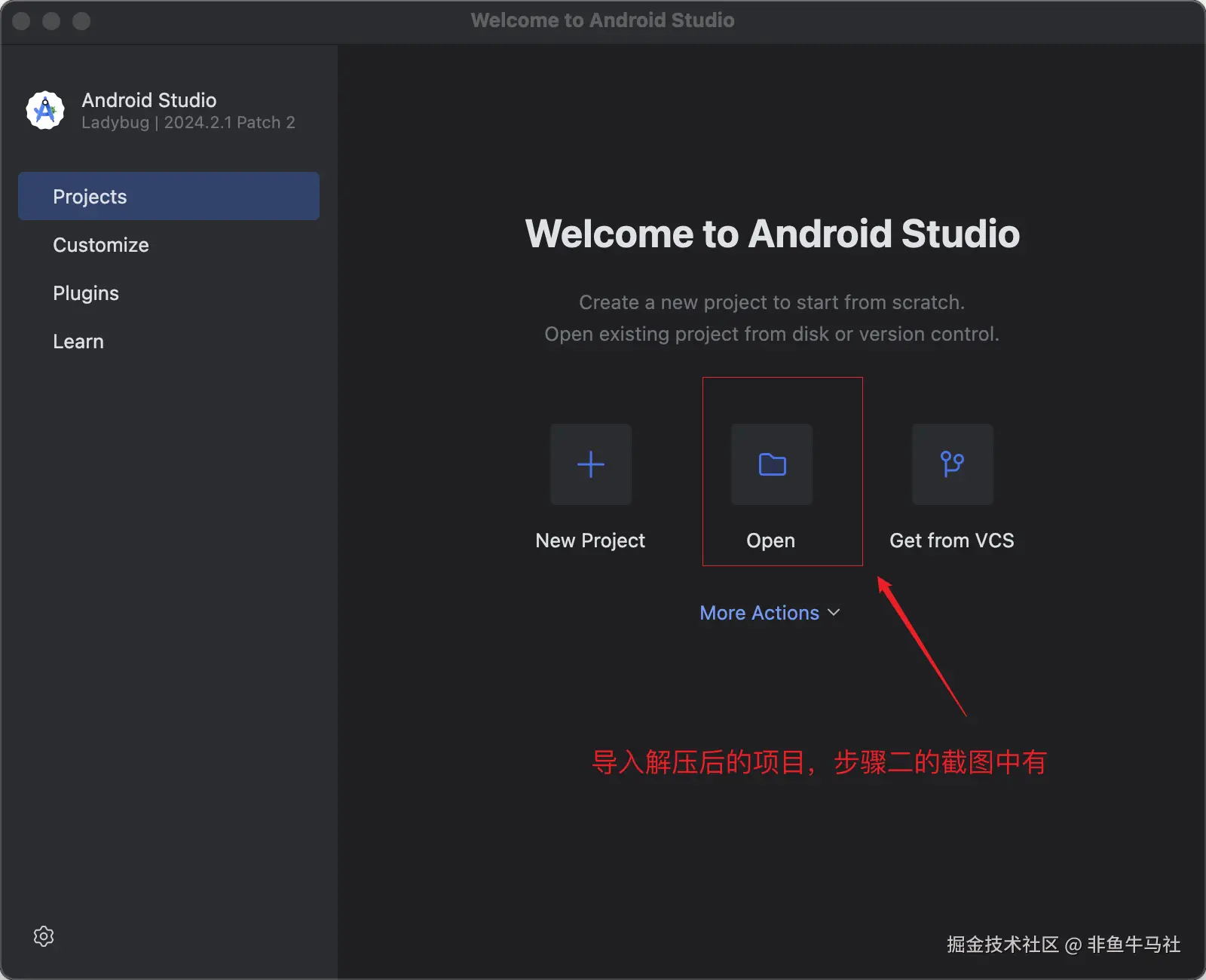Click the New Project label
This screenshot has height=980, width=1206.
coord(590,541)
